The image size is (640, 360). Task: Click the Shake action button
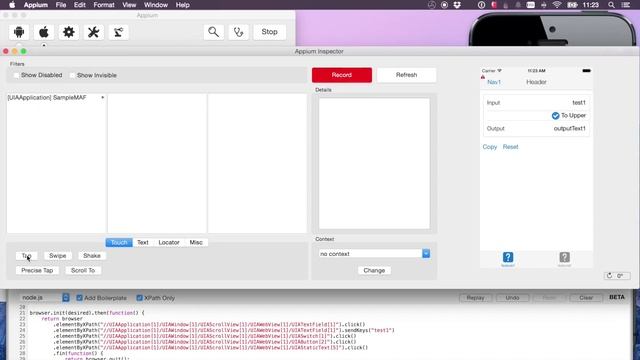(92, 256)
